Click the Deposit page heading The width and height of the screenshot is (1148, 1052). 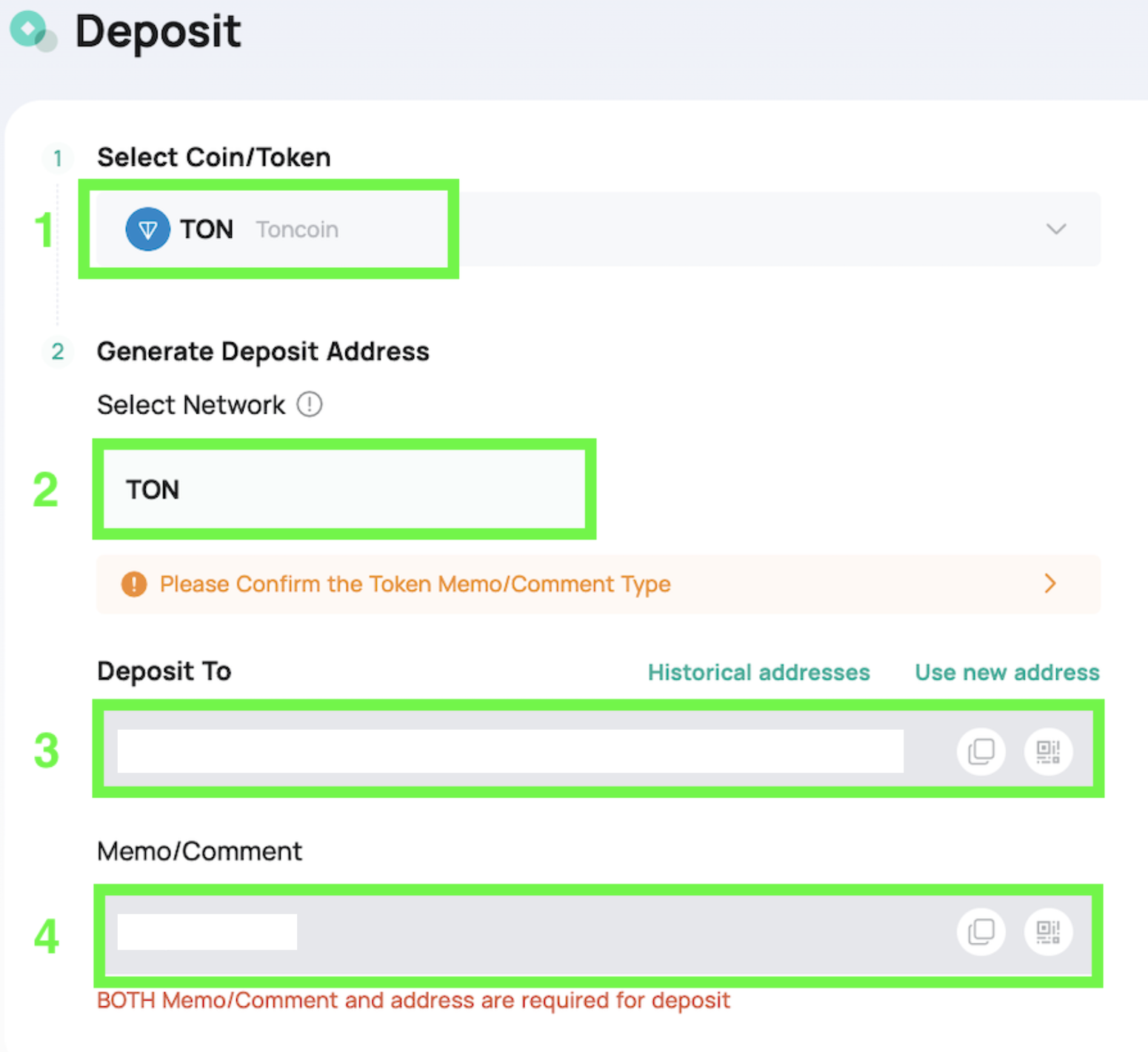[158, 32]
